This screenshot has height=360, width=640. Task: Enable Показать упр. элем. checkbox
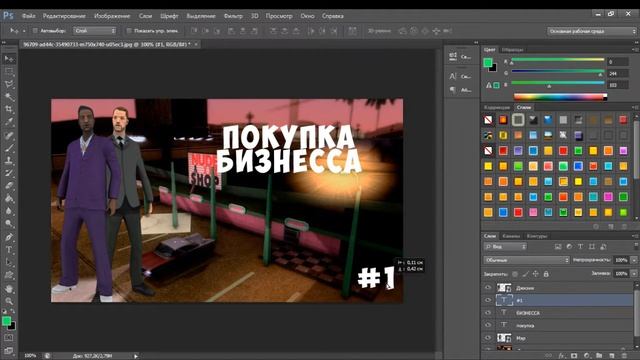pyautogui.click(x=129, y=31)
